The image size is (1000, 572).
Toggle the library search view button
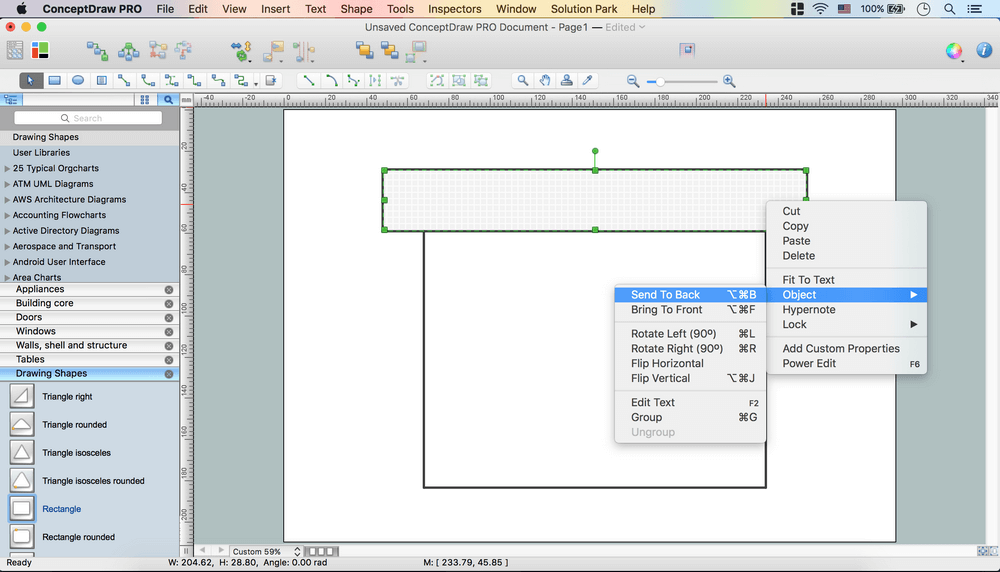click(168, 99)
